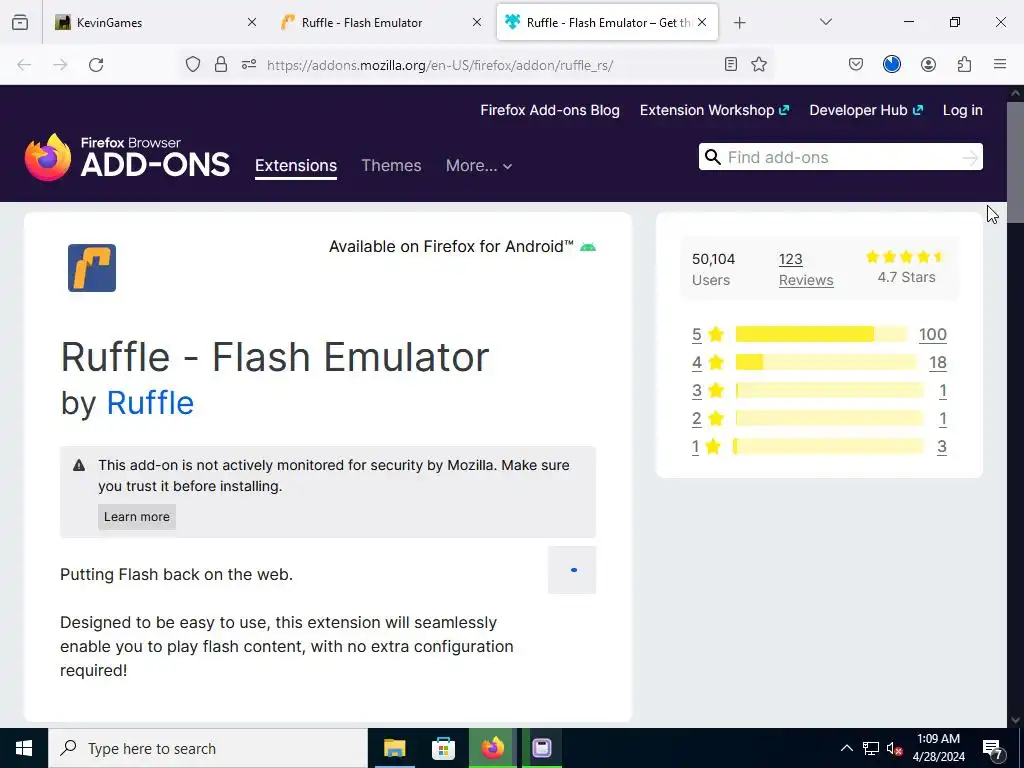Open the notification center icon
1024x768 pixels.
click(x=993, y=748)
